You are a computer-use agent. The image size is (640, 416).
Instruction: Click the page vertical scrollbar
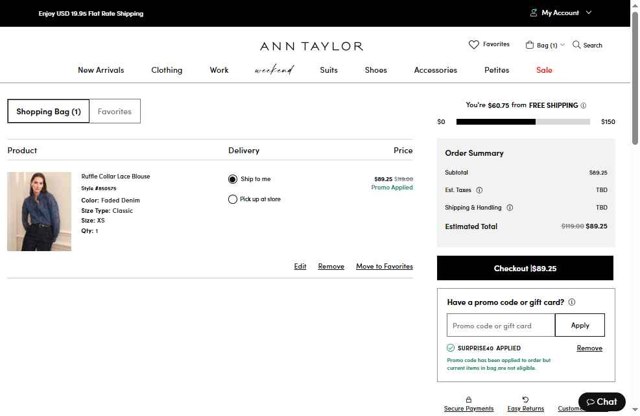click(635, 78)
